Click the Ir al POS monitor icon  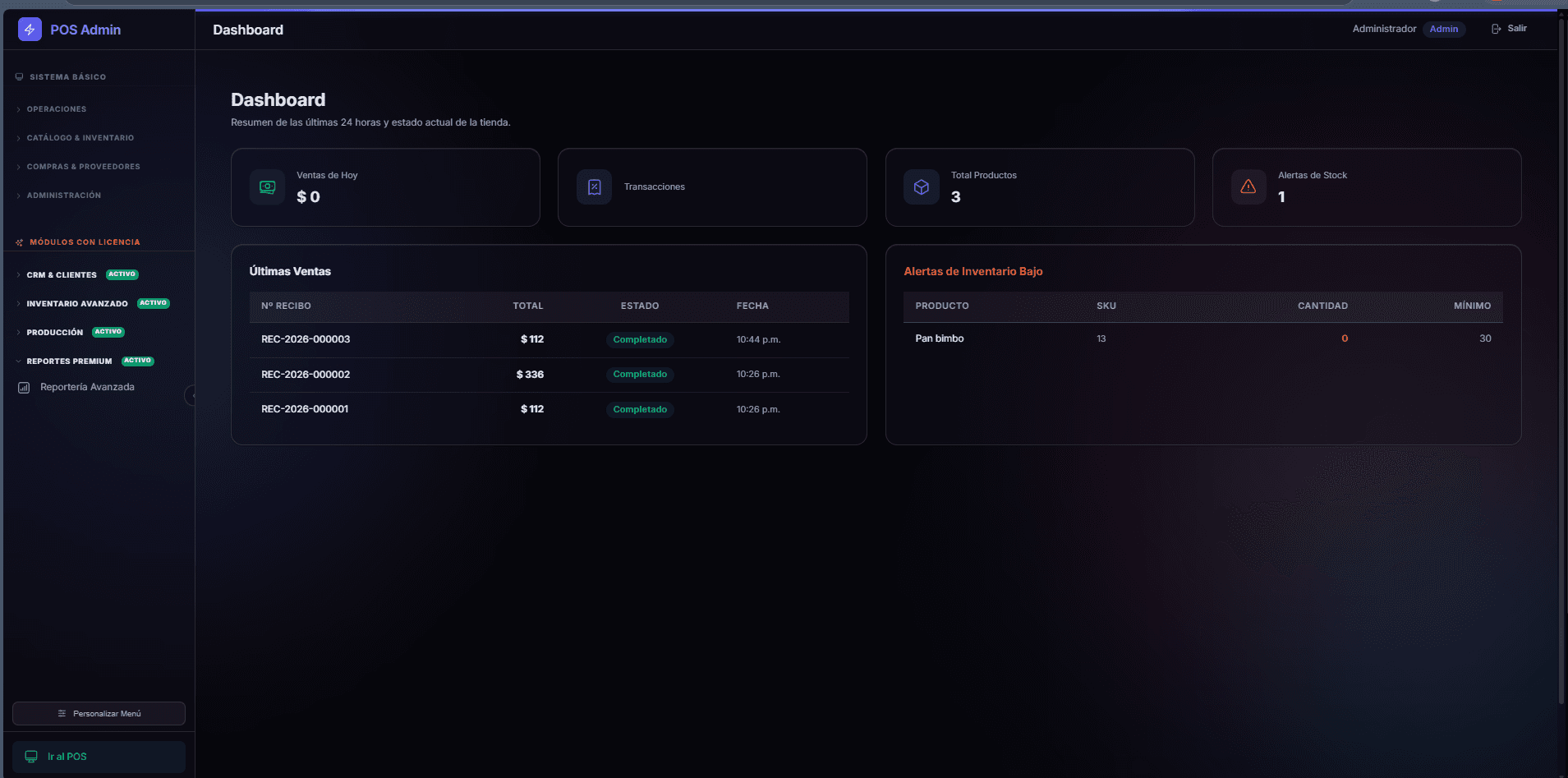pyautogui.click(x=31, y=757)
